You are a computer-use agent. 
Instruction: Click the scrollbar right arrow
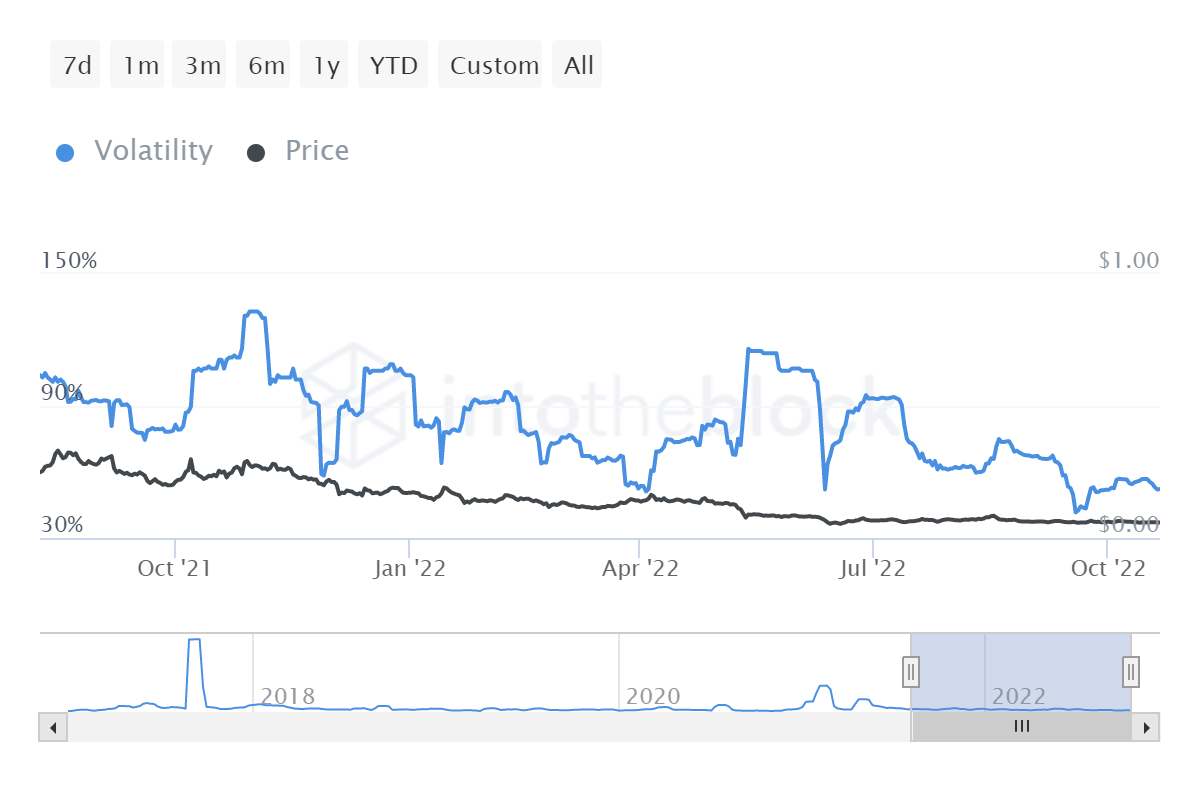point(1147,727)
